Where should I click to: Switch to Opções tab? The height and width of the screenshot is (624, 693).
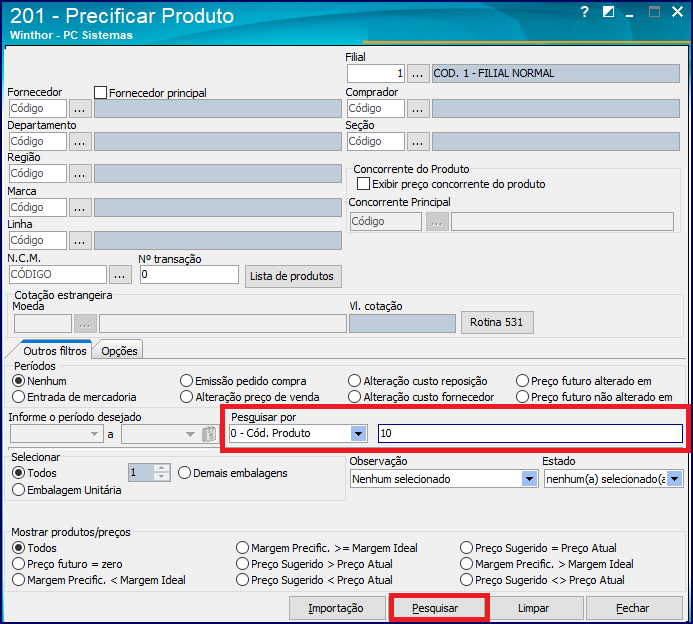coord(119,351)
